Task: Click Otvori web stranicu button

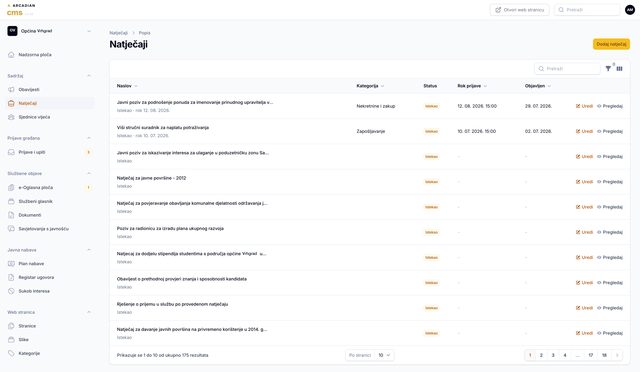Action: tap(520, 10)
